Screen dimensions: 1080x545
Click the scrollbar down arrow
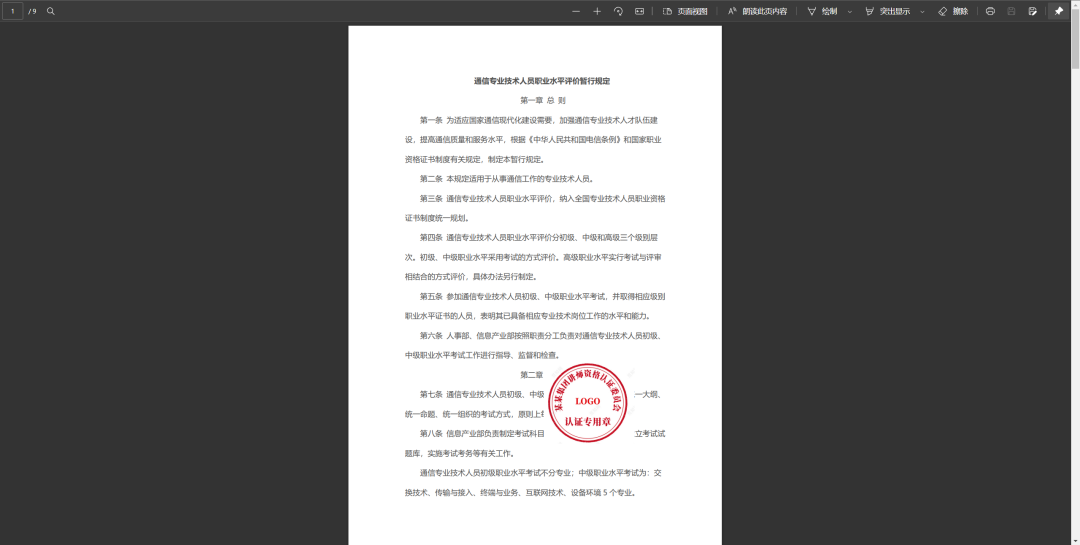1075,541
